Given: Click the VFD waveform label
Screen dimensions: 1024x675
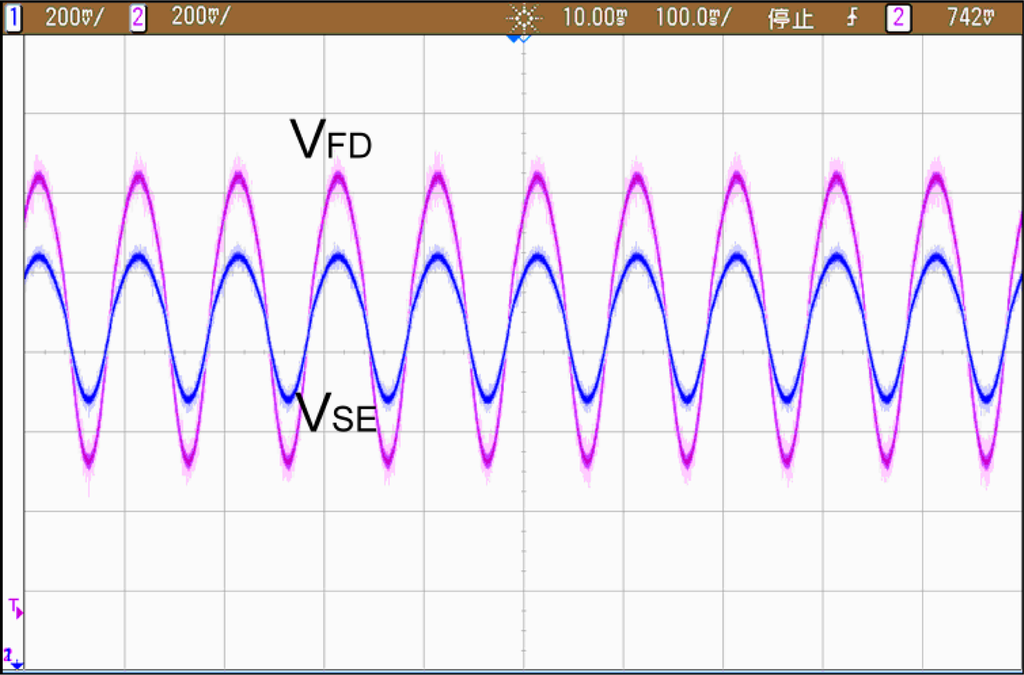Looking at the screenshot, I should [330, 139].
